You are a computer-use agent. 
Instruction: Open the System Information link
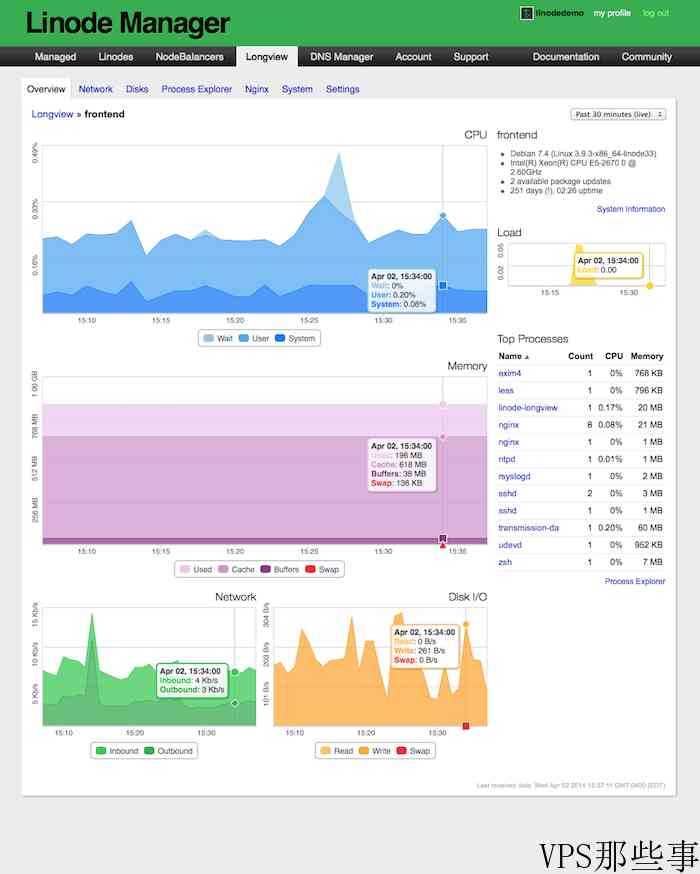631,209
